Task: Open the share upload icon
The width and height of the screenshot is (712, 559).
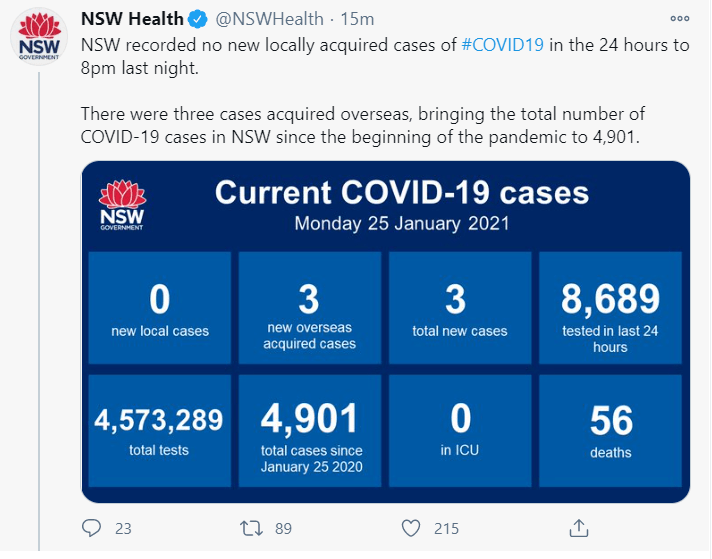Action: click(579, 528)
